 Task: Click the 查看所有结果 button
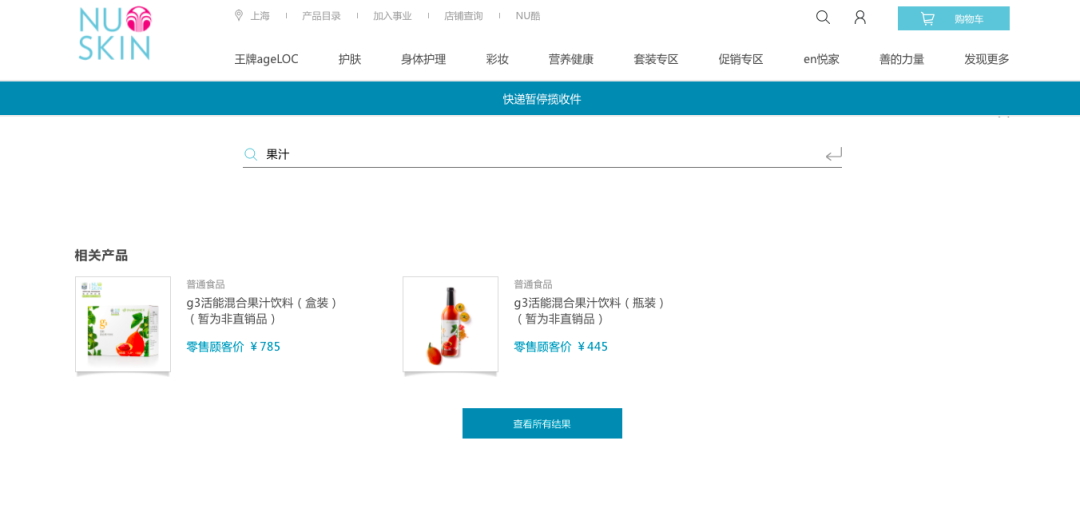coord(542,423)
